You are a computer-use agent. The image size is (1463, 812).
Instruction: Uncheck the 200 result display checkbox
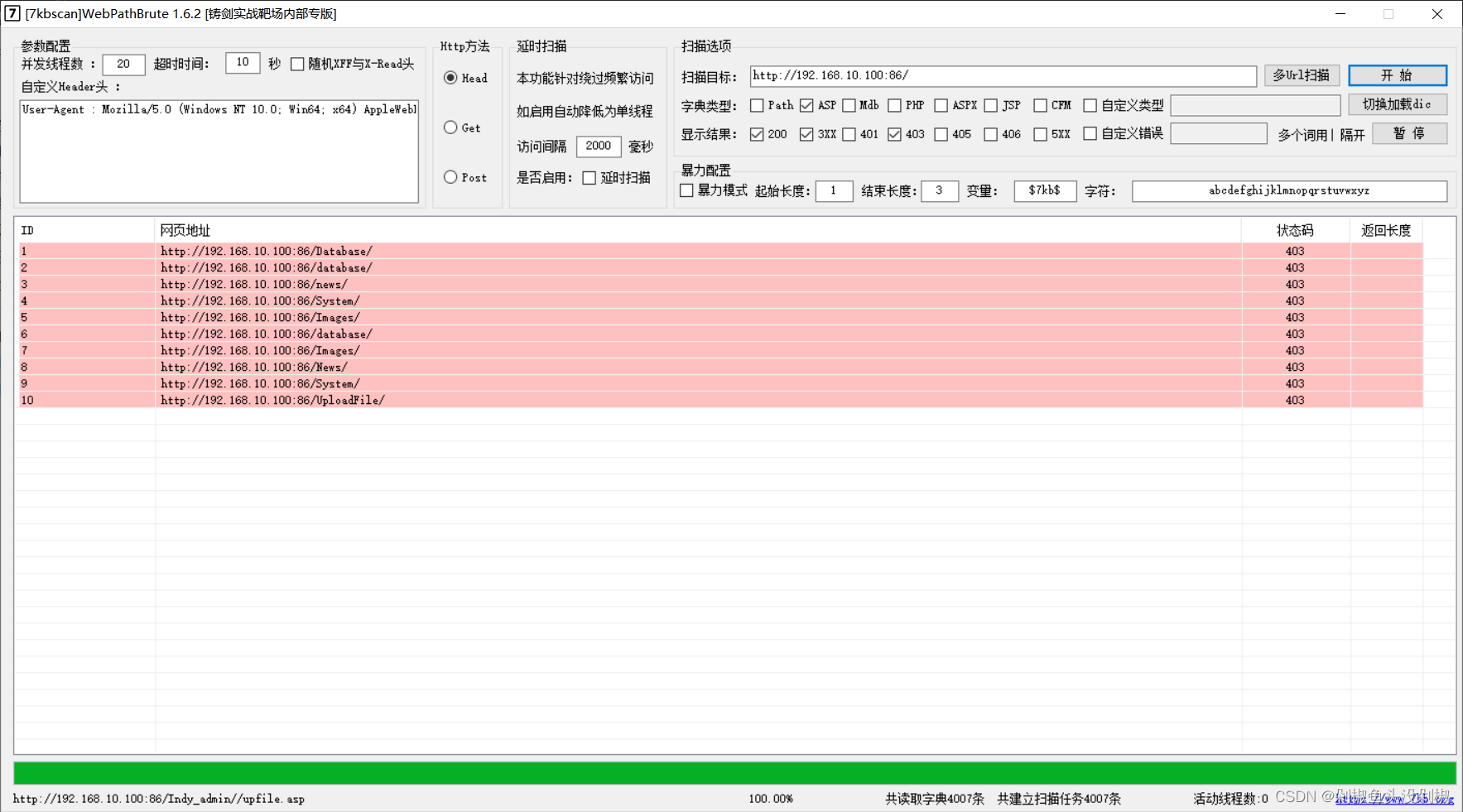[757, 134]
